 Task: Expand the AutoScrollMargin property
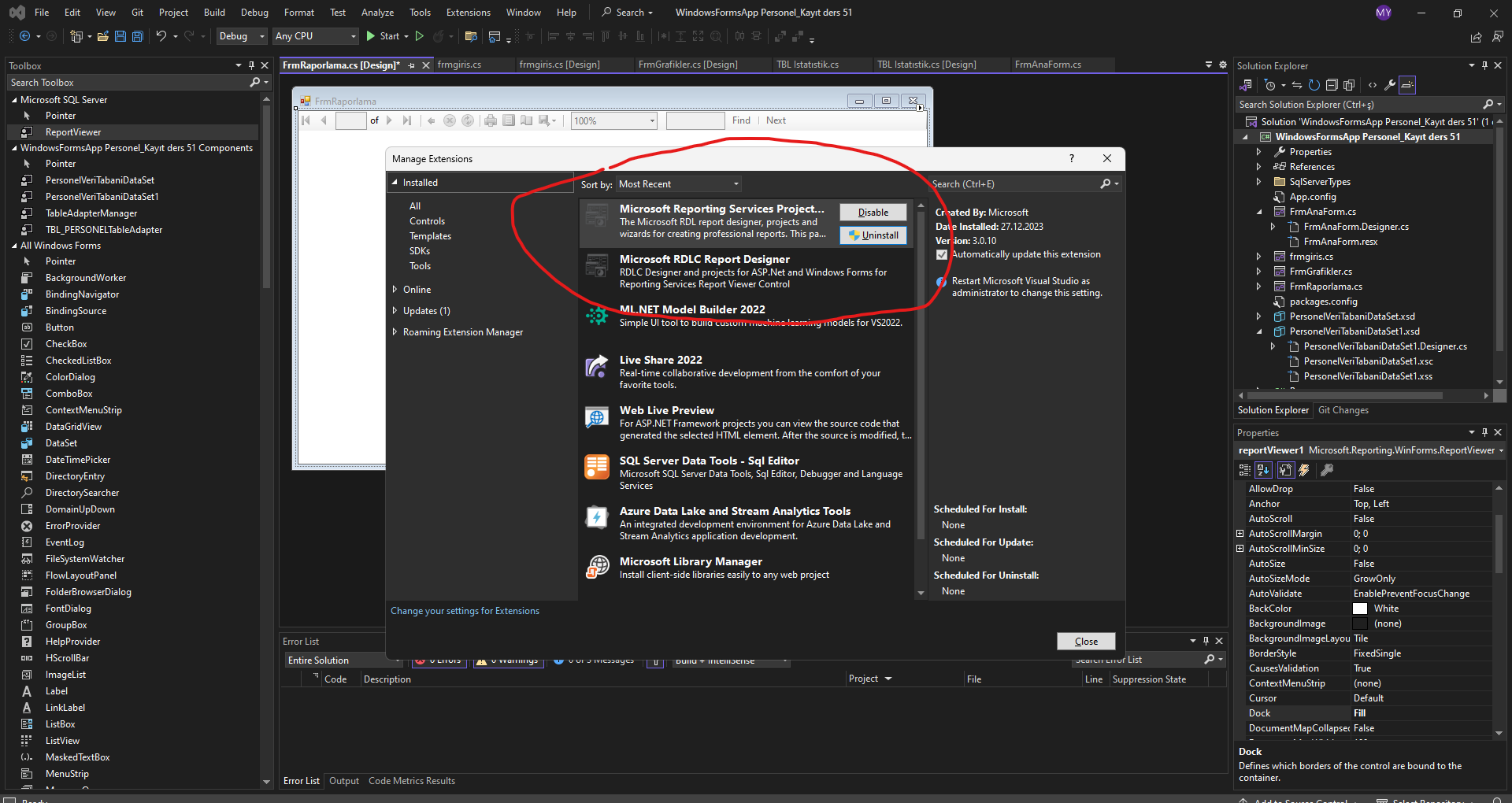point(1240,534)
